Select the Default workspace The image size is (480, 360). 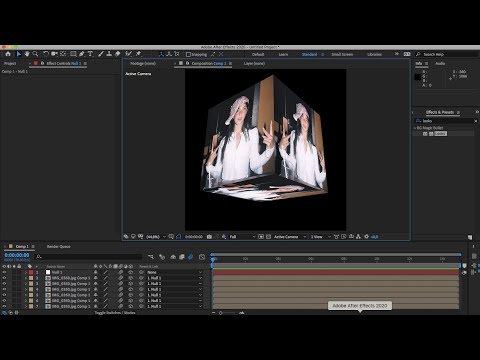[x=258, y=54]
